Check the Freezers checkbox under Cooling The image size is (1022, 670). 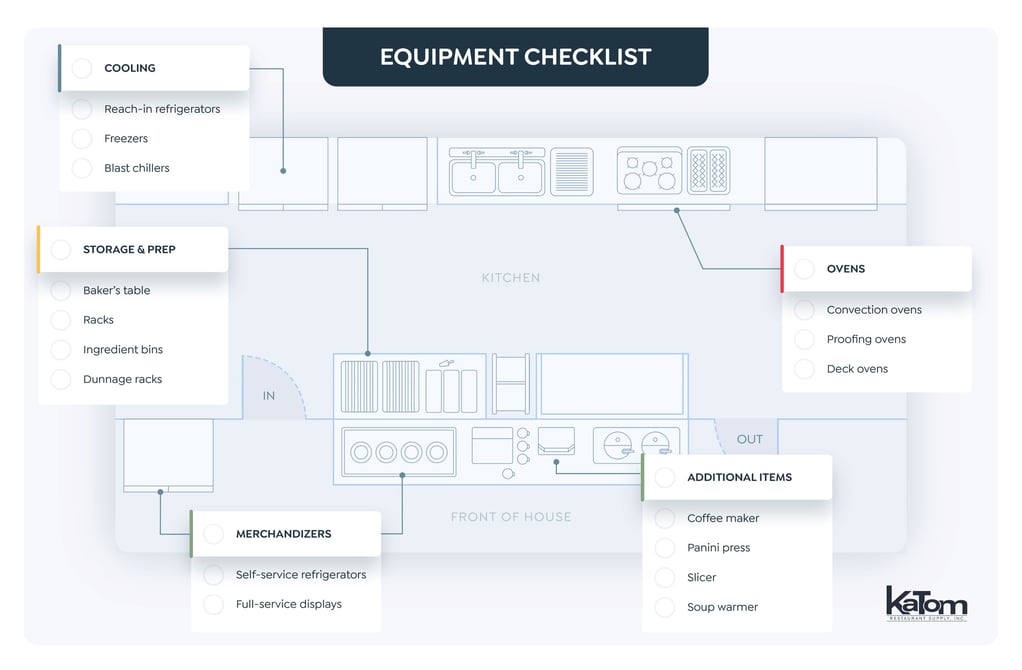(81, 138)
